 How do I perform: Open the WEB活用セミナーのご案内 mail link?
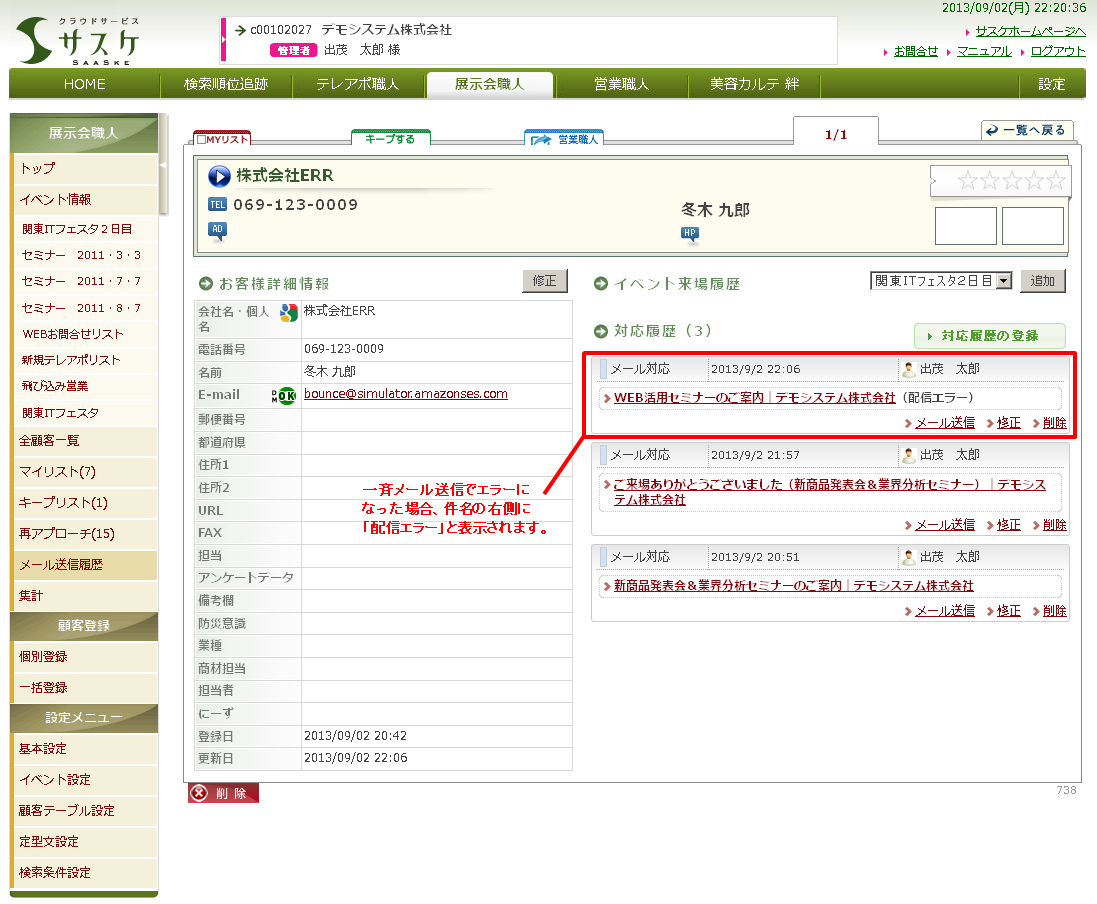[x=754, y=397]
